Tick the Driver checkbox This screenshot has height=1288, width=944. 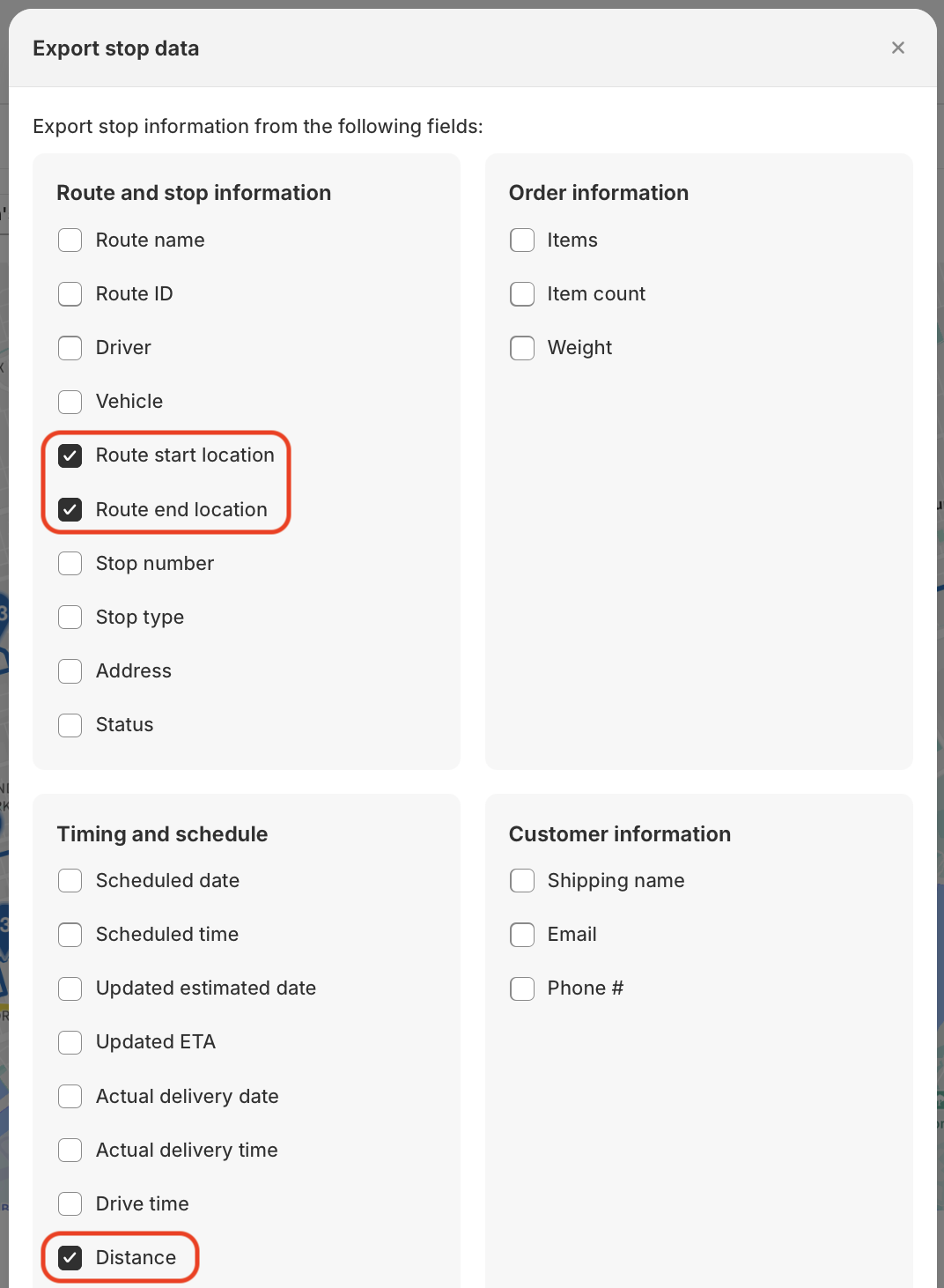70,348
